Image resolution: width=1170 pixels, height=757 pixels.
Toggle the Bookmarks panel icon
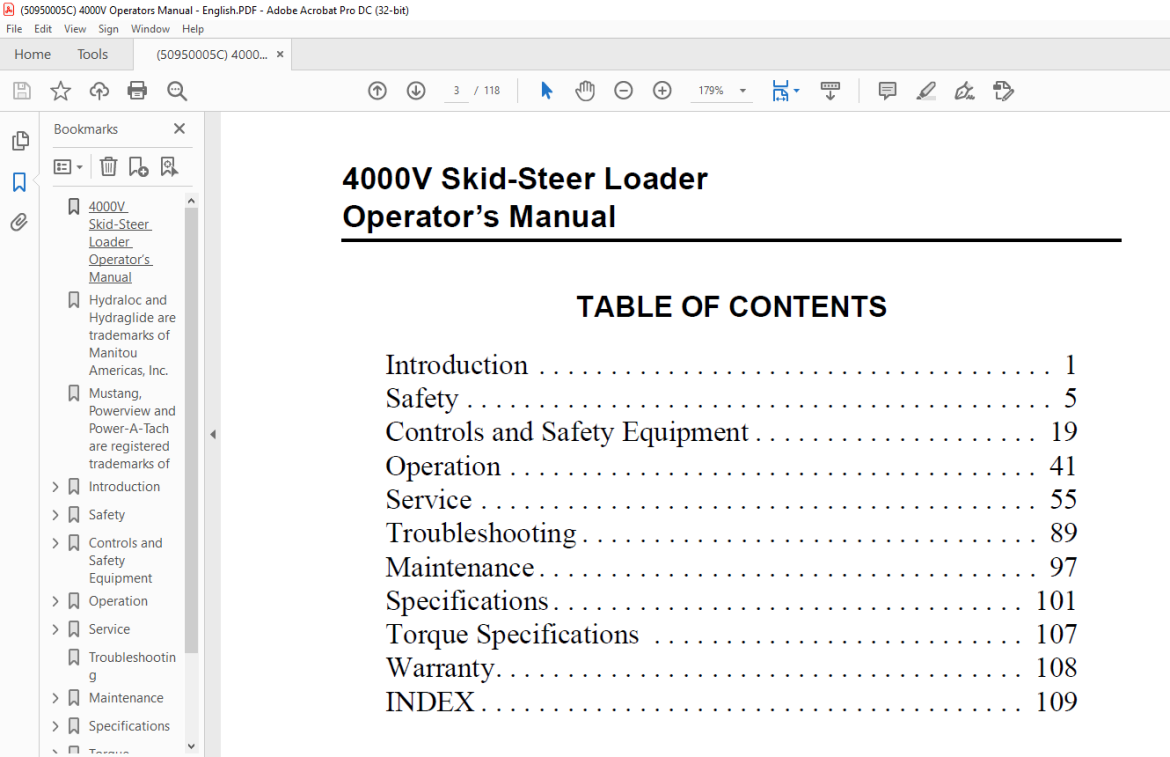[19, 182]
